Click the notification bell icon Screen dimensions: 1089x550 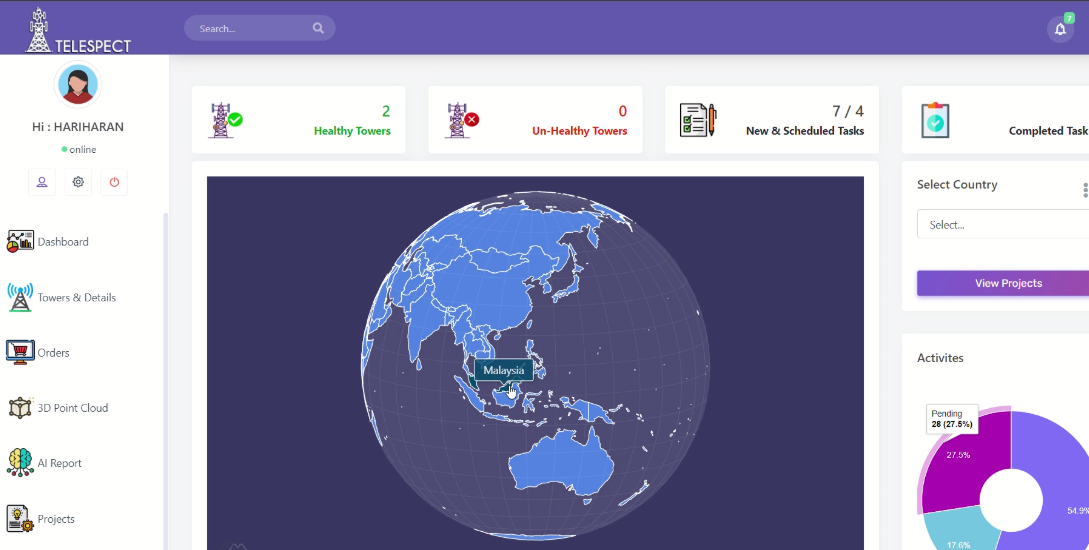click(x=1060, y=29)
